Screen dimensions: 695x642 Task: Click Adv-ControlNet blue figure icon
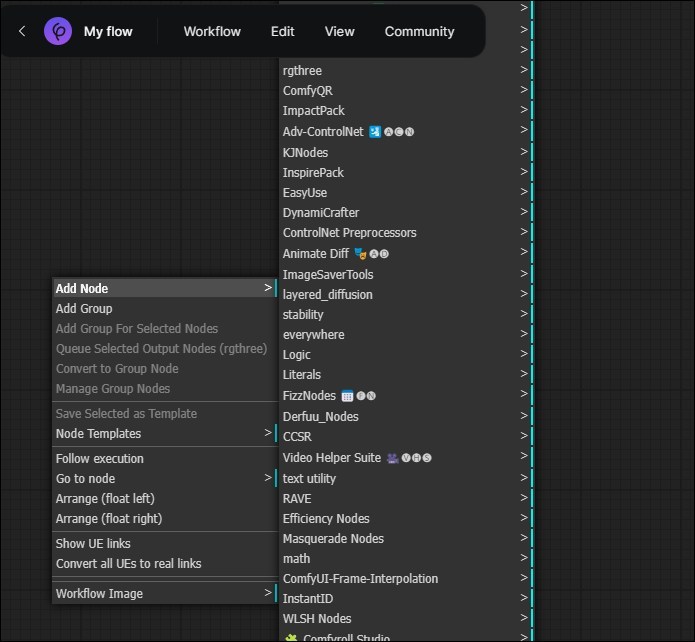[x=375, y=132]
